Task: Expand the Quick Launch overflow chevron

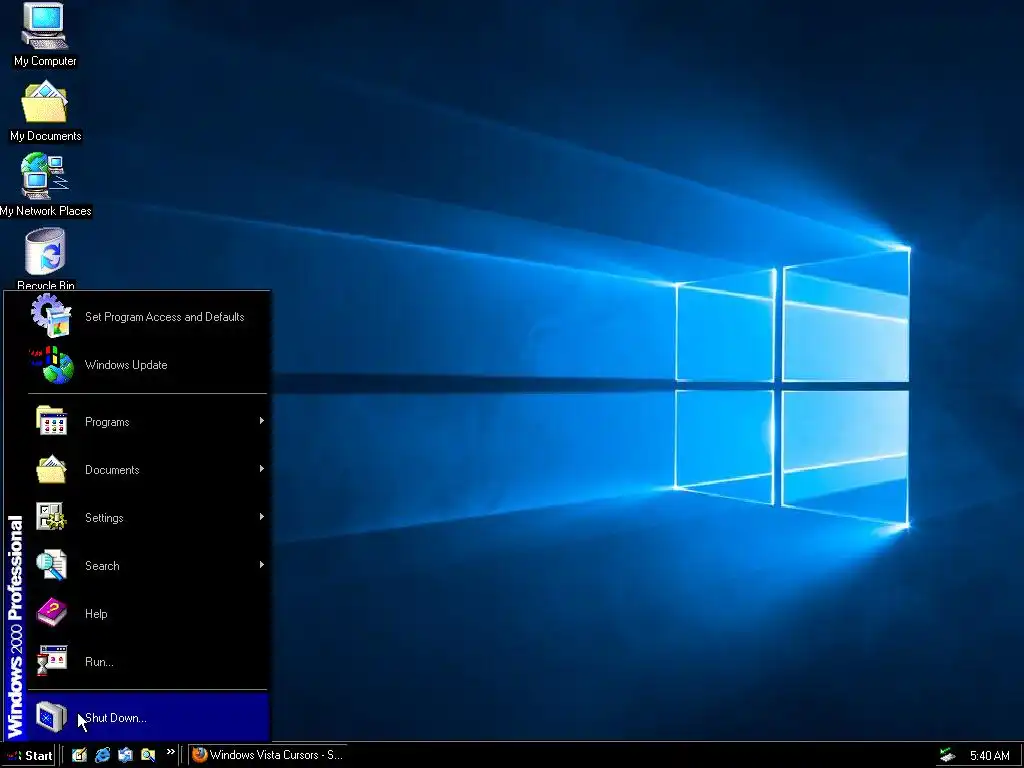Action: tap(170, 752)
